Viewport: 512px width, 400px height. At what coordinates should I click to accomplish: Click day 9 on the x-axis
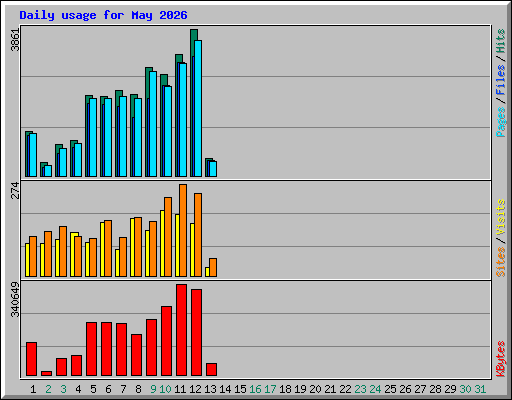coord(153,389)
